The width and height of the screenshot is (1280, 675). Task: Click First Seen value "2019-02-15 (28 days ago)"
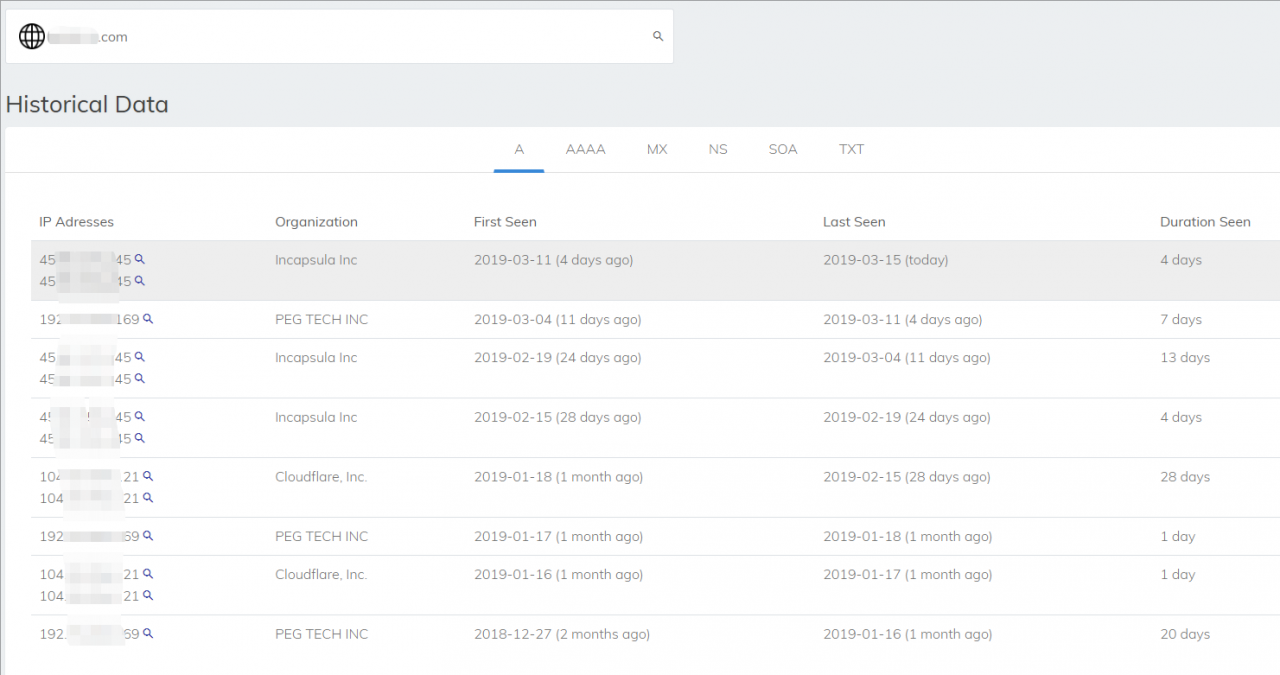[558, 417]
